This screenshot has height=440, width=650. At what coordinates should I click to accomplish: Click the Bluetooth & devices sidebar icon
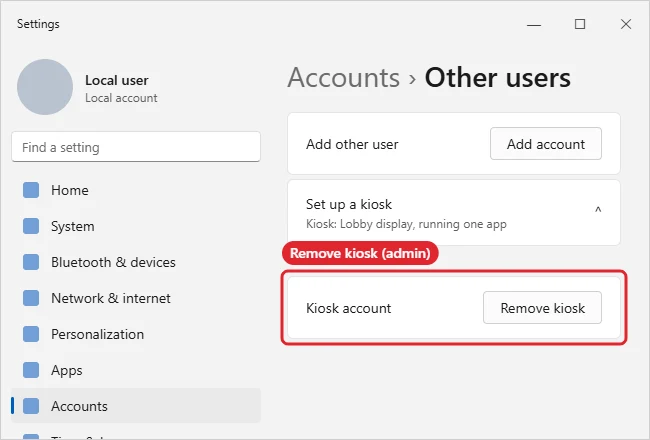(31, 262)
